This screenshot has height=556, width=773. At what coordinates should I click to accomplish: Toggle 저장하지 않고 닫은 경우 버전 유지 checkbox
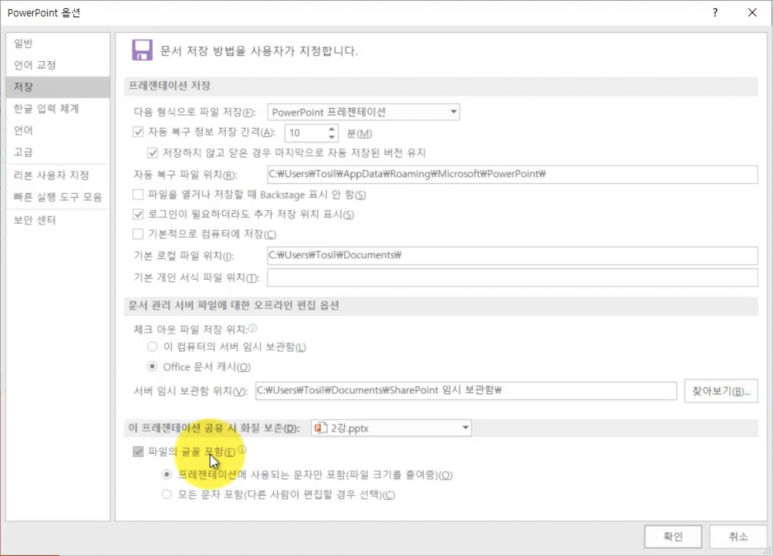tap(152, 153)
